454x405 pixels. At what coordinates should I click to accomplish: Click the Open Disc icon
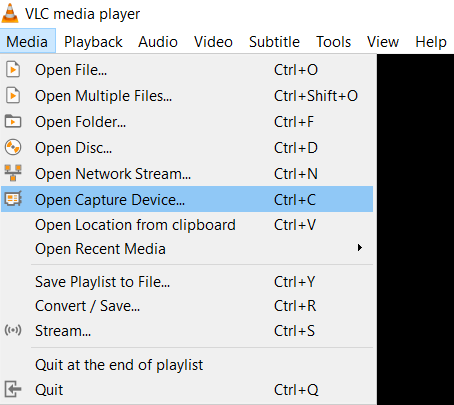click(x=13, y=147)
